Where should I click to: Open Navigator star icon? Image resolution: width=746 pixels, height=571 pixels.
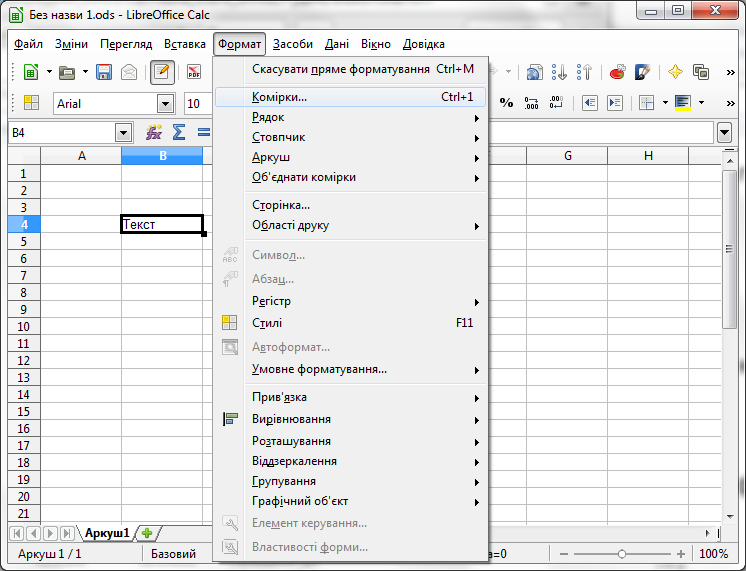click(x=675, y=72)
